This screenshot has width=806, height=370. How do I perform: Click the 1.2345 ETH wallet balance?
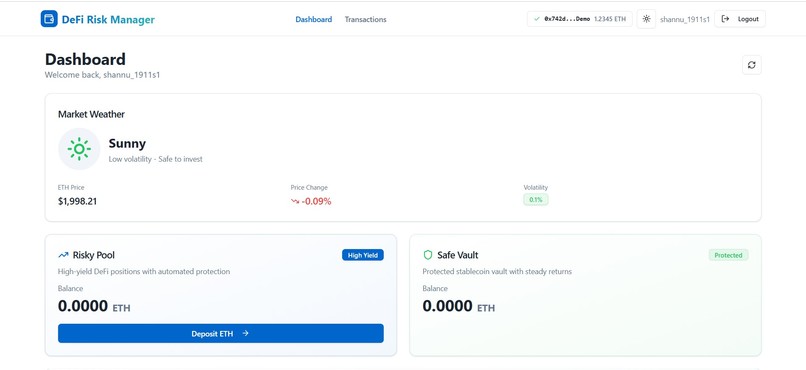point(610,19)
